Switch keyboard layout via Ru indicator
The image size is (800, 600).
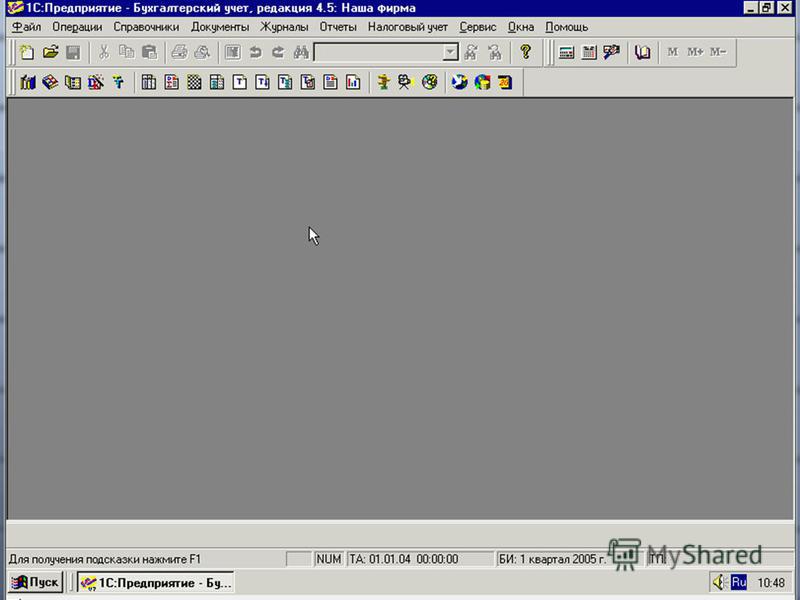pyautogui.click(x=738, y=582)
